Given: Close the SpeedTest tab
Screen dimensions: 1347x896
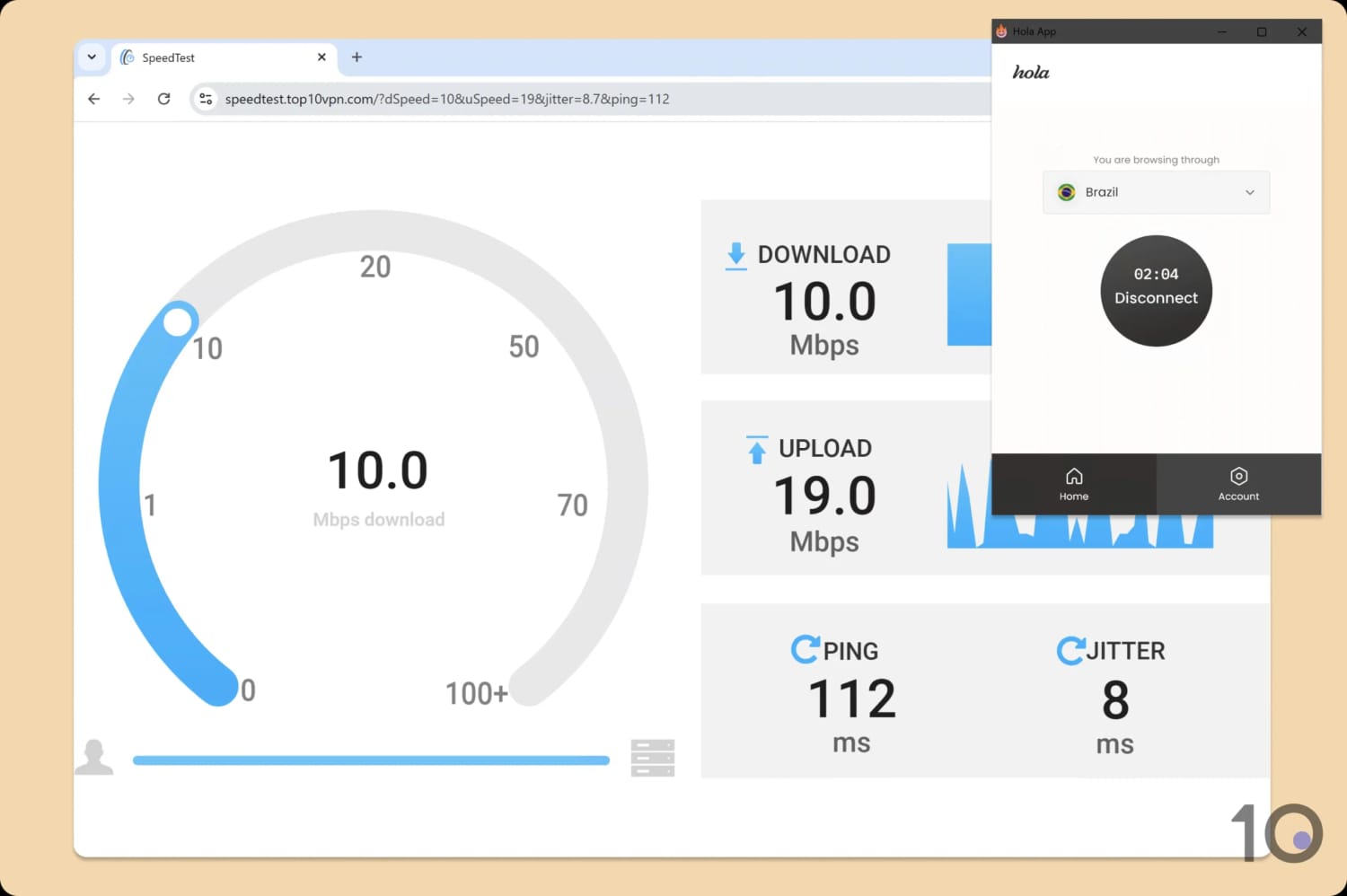Looking at the screenshot, I should (321, 57).
